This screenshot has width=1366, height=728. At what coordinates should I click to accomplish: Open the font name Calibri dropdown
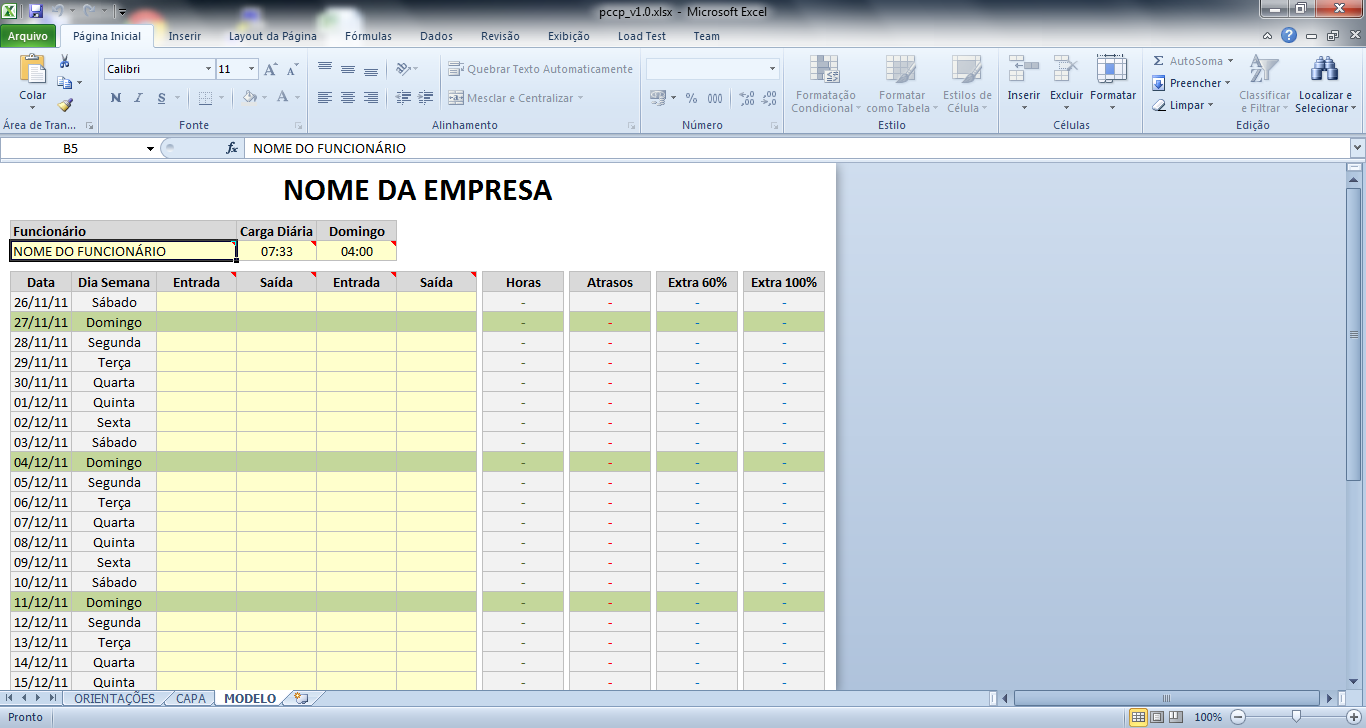tap(208, 69)
